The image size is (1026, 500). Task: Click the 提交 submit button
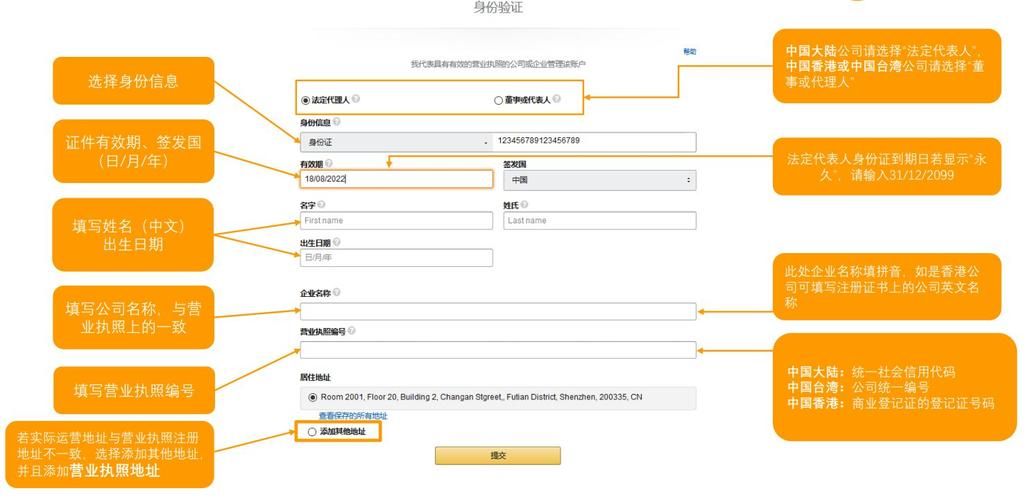pos(498,455)
